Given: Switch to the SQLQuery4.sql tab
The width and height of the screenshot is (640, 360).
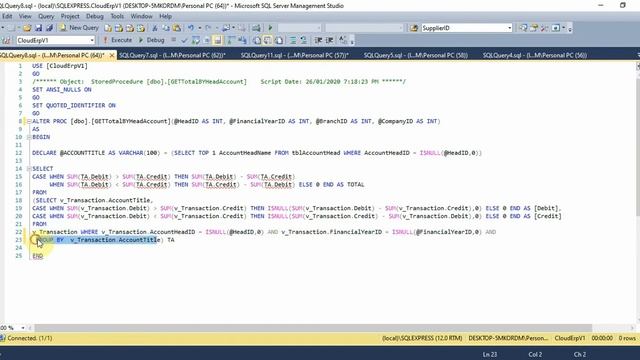Looking at the screenshot, I should tap(535, 55).
